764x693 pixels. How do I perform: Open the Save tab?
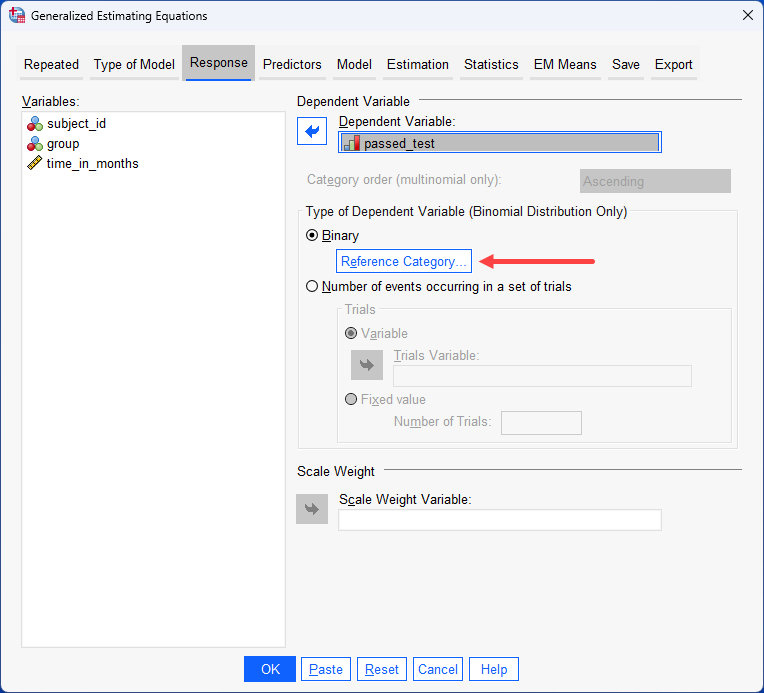click(626, 64)
